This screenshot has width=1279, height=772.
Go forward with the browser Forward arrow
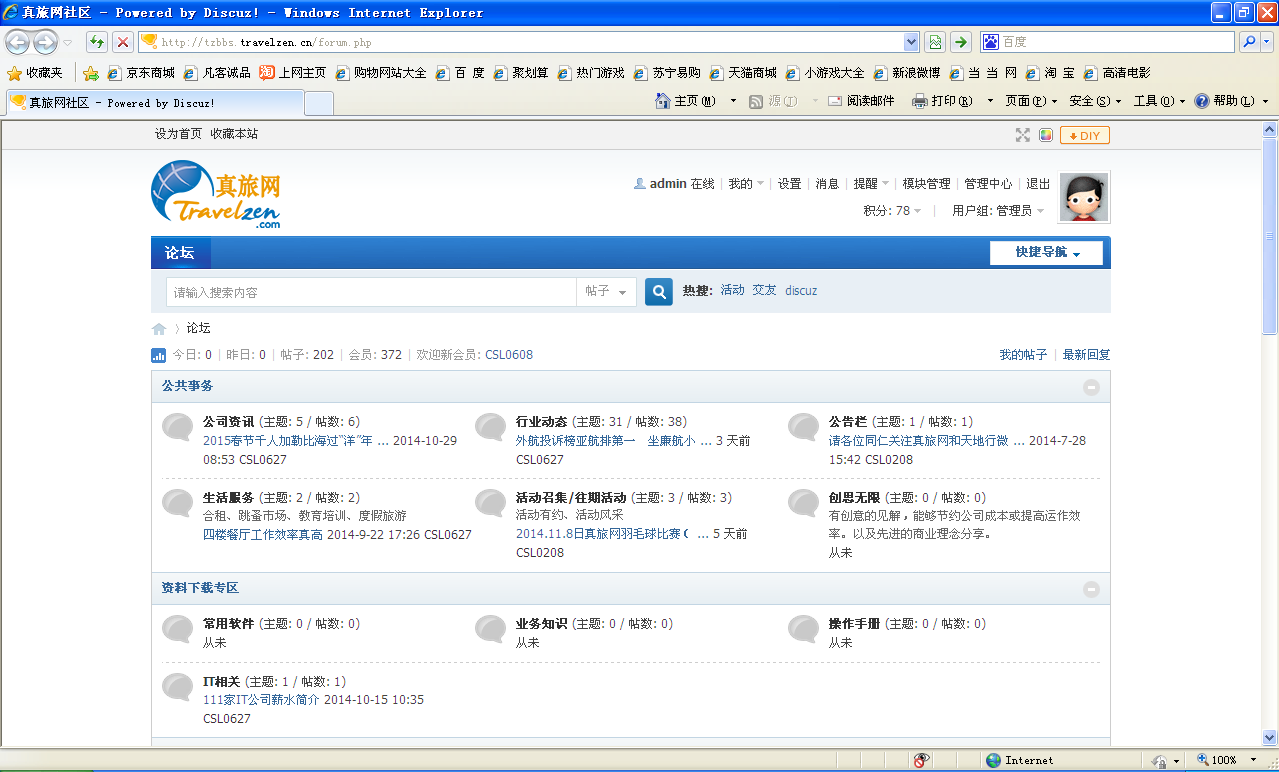(x=45, y=42)
